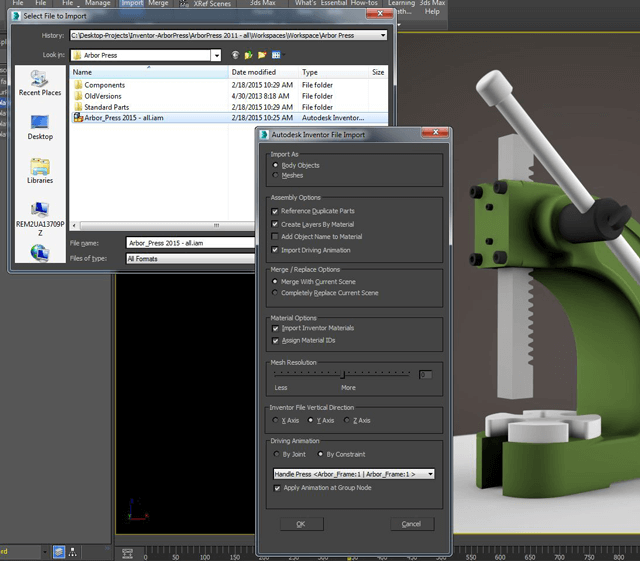
Task: Toggle Reference Duplicate Parts checkbox
Action: [x=275, y=211]
